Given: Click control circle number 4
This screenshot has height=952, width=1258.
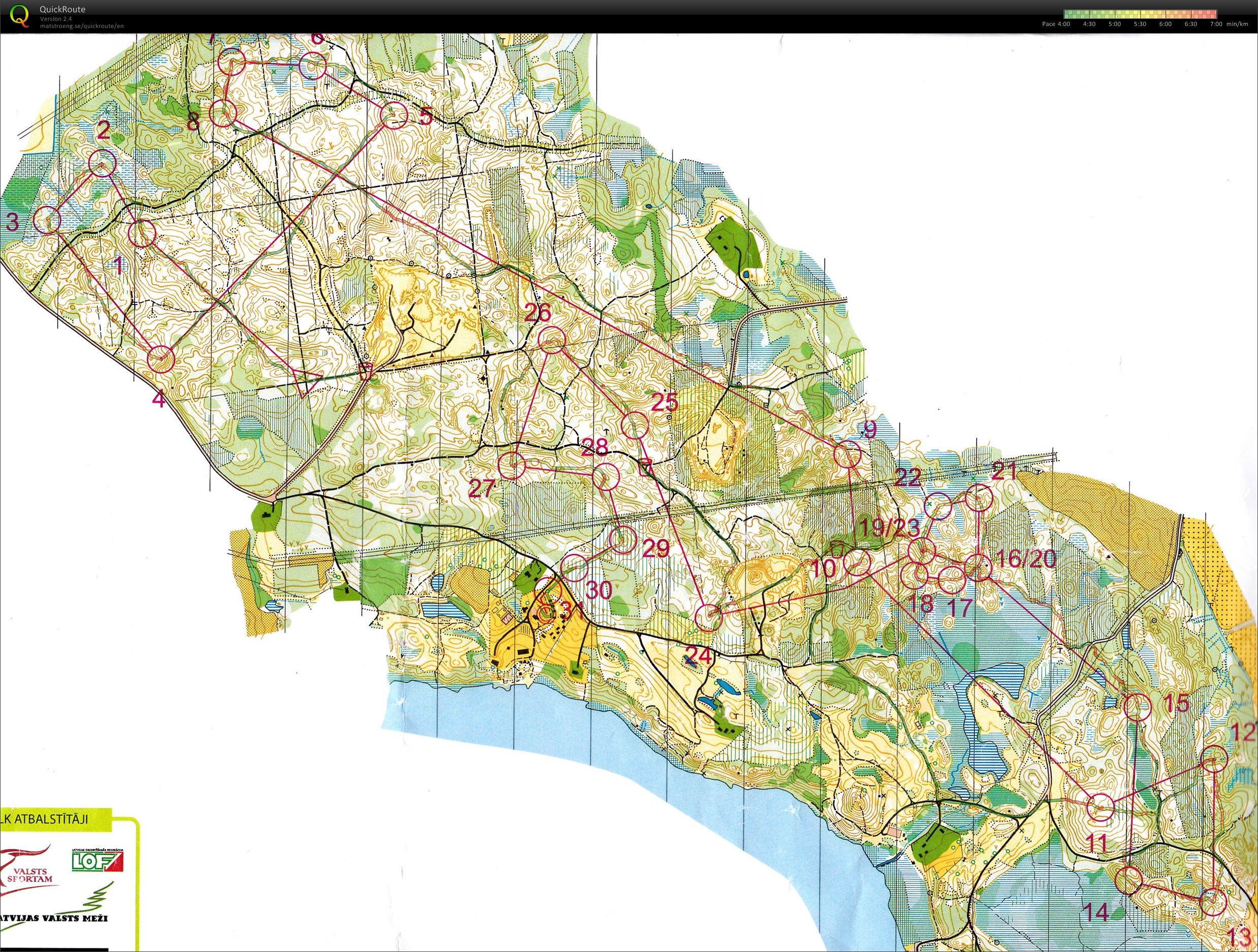Looking at the screenshot, I should click(161, 359).
